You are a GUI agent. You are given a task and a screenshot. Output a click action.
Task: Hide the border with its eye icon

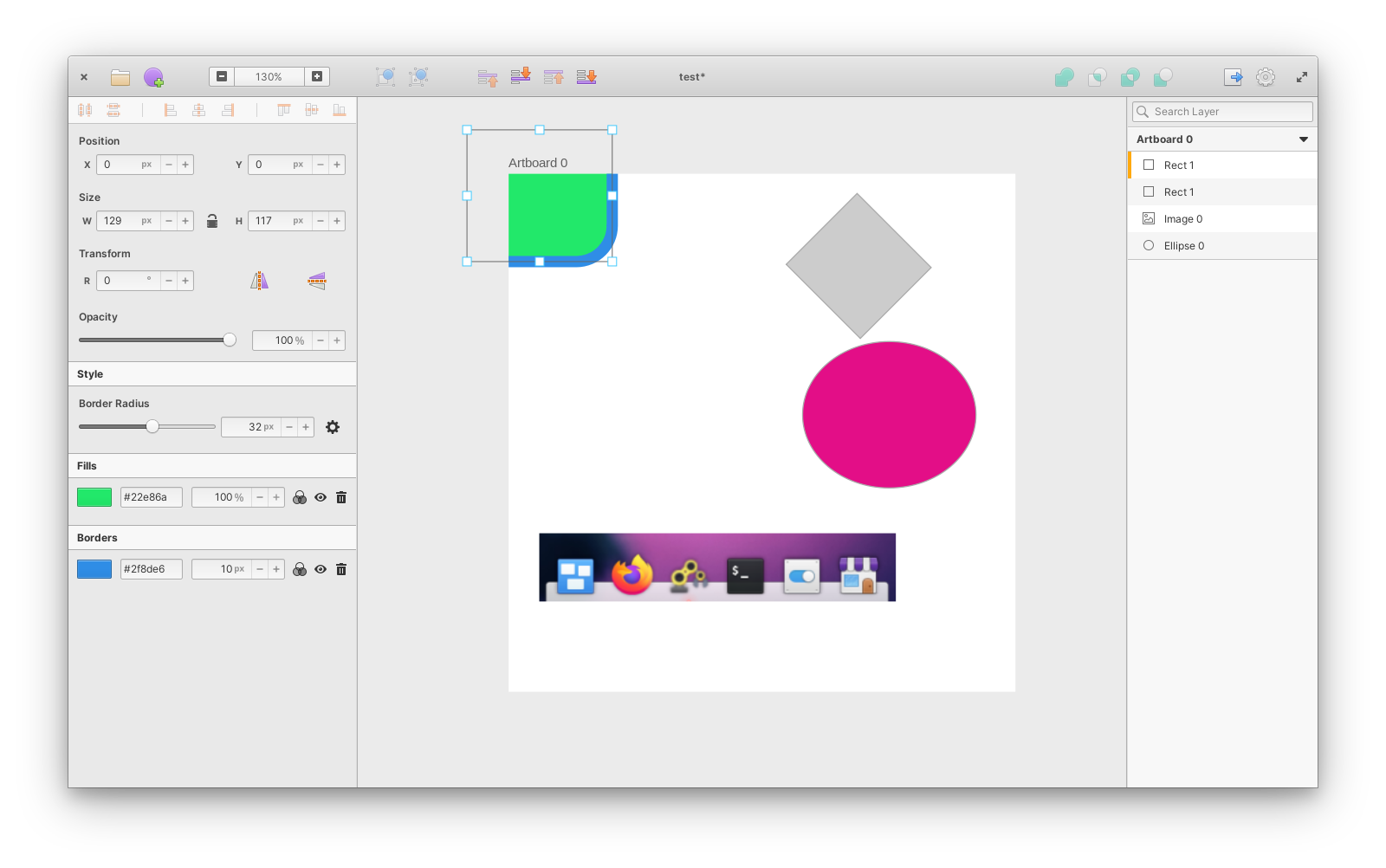point(321,569)
